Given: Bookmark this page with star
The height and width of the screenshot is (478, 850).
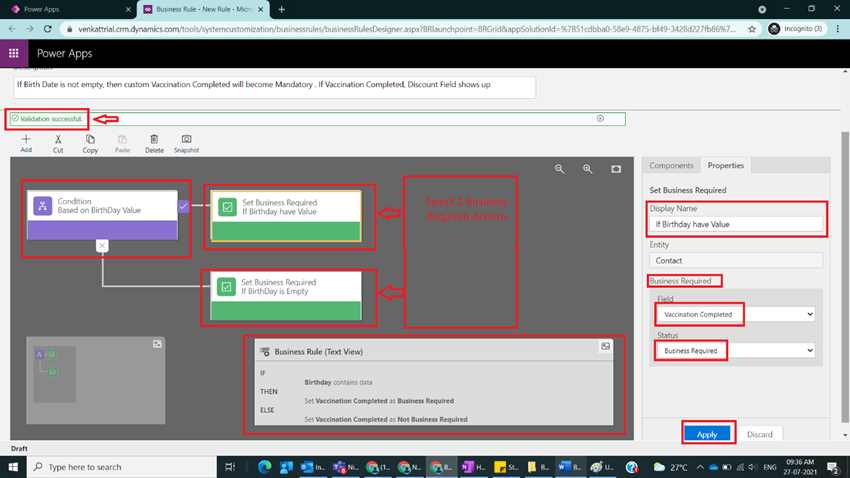Looking at the screenshot, I should coord(751,29).
